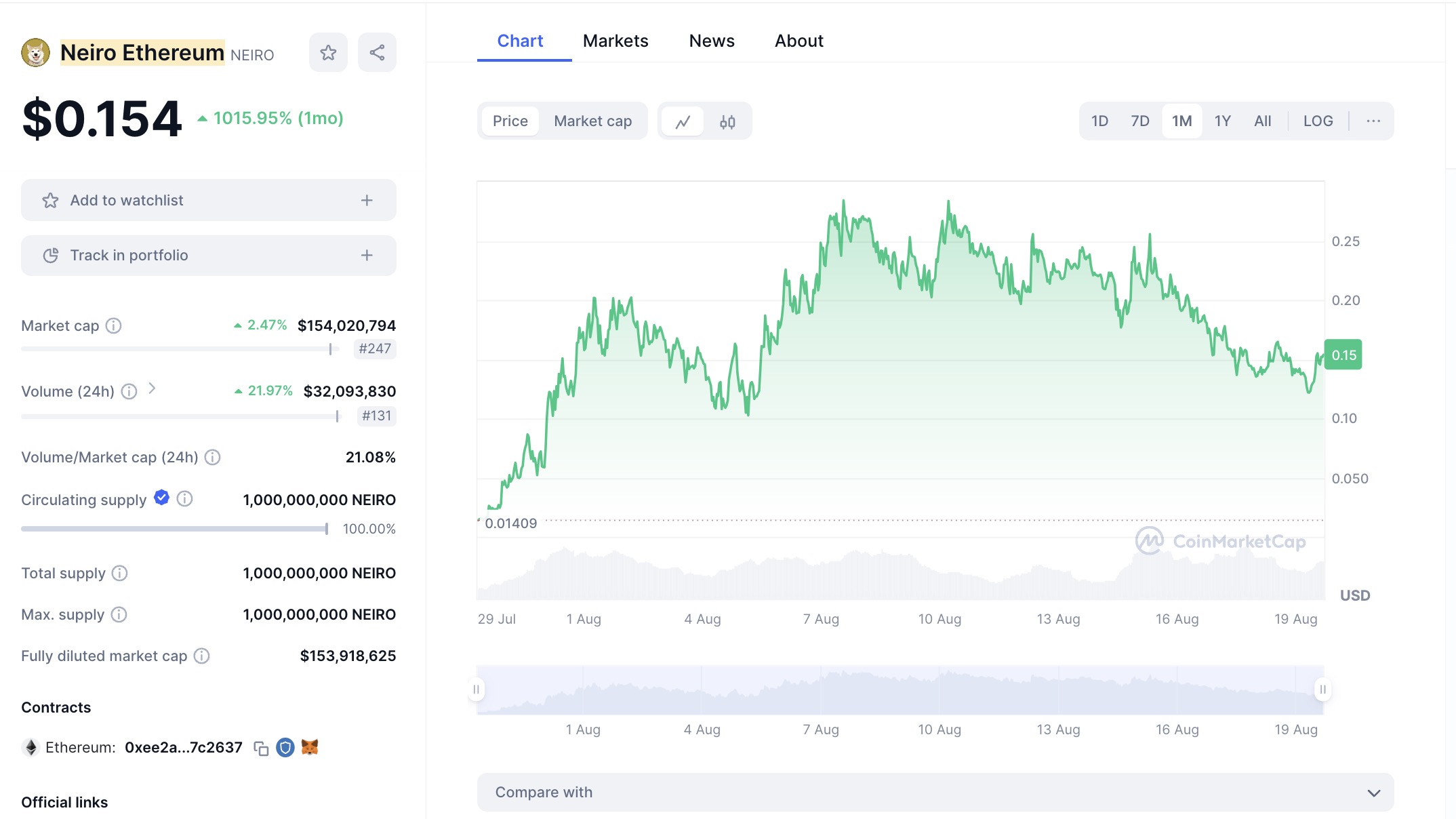Switch to Market cap chart display
The height and width of the screenshot is (819, 1456).
click(x=593, y=120)
